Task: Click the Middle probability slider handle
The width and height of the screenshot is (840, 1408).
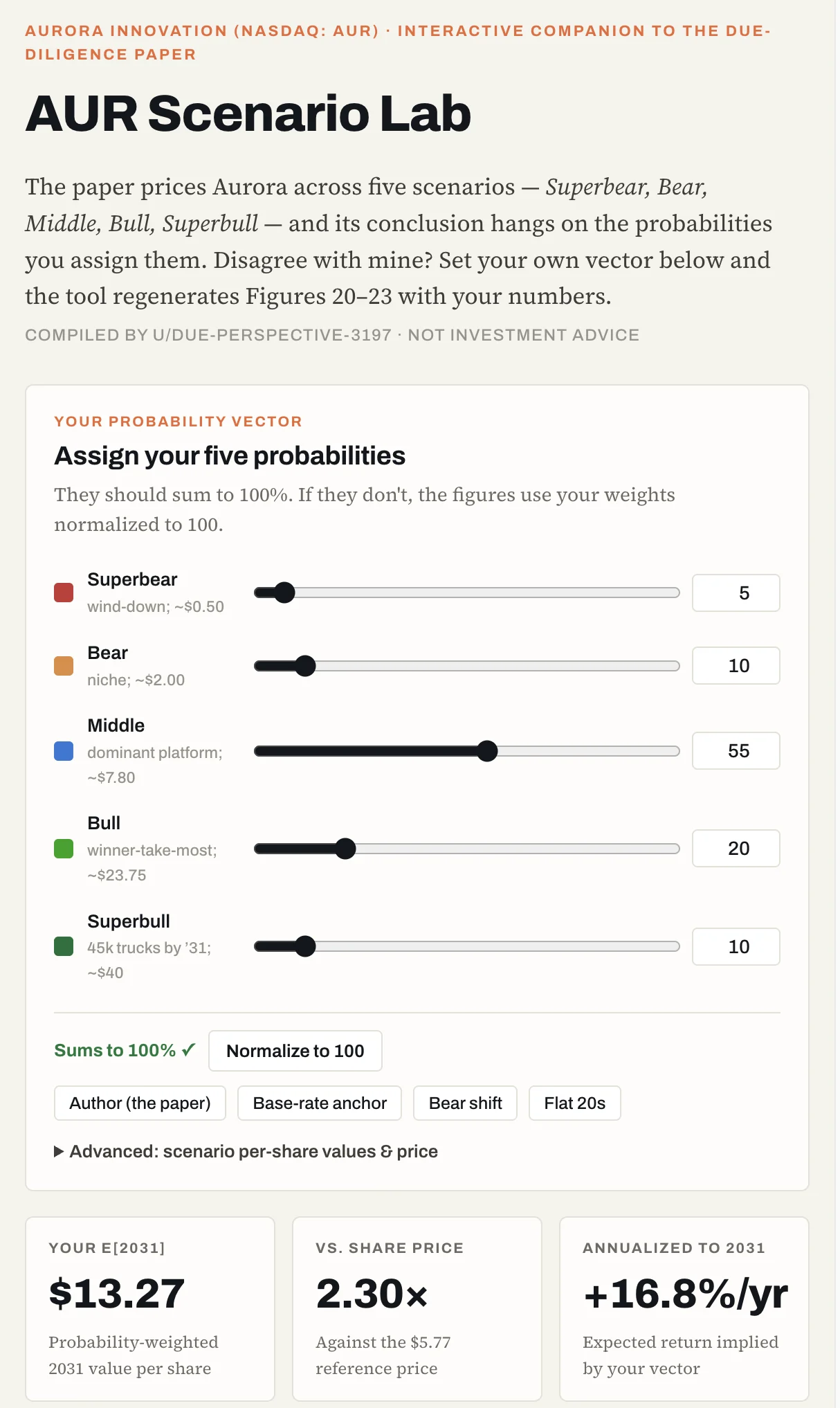Action: tap(487, 751)
